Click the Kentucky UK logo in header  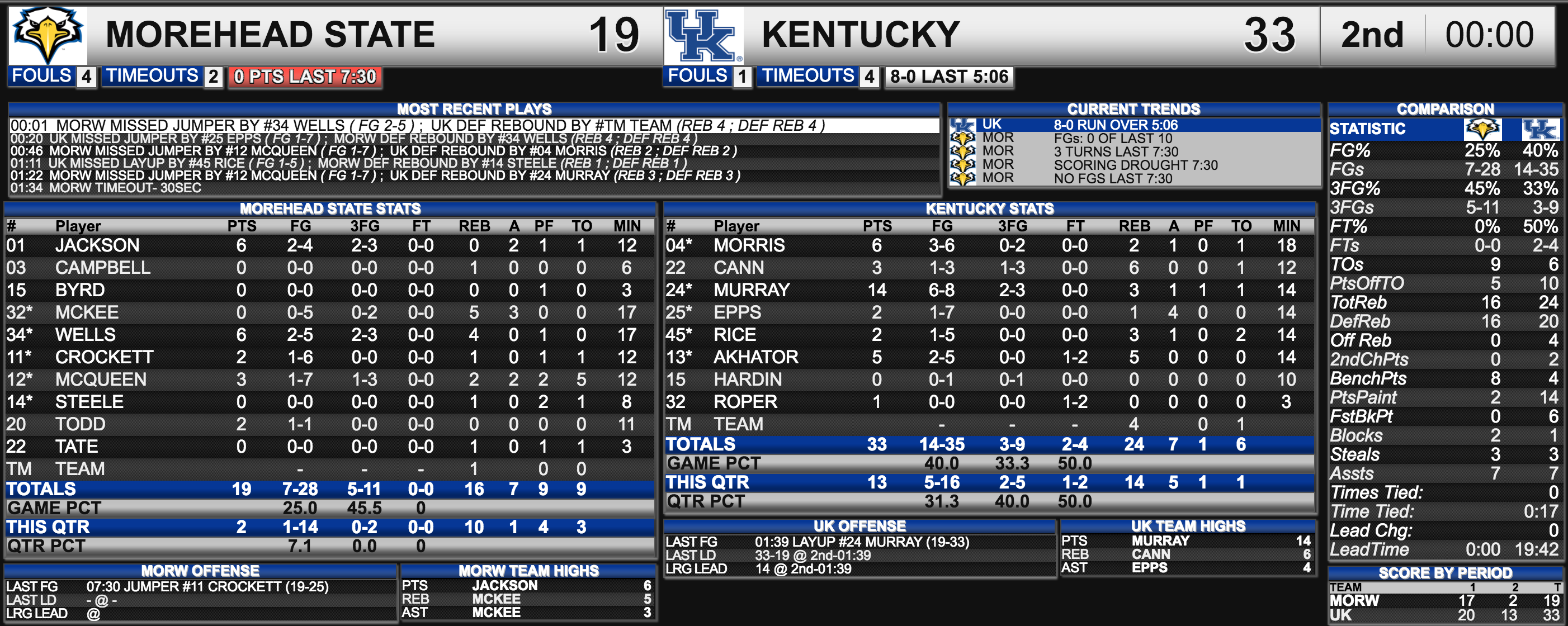pos(704,35)
